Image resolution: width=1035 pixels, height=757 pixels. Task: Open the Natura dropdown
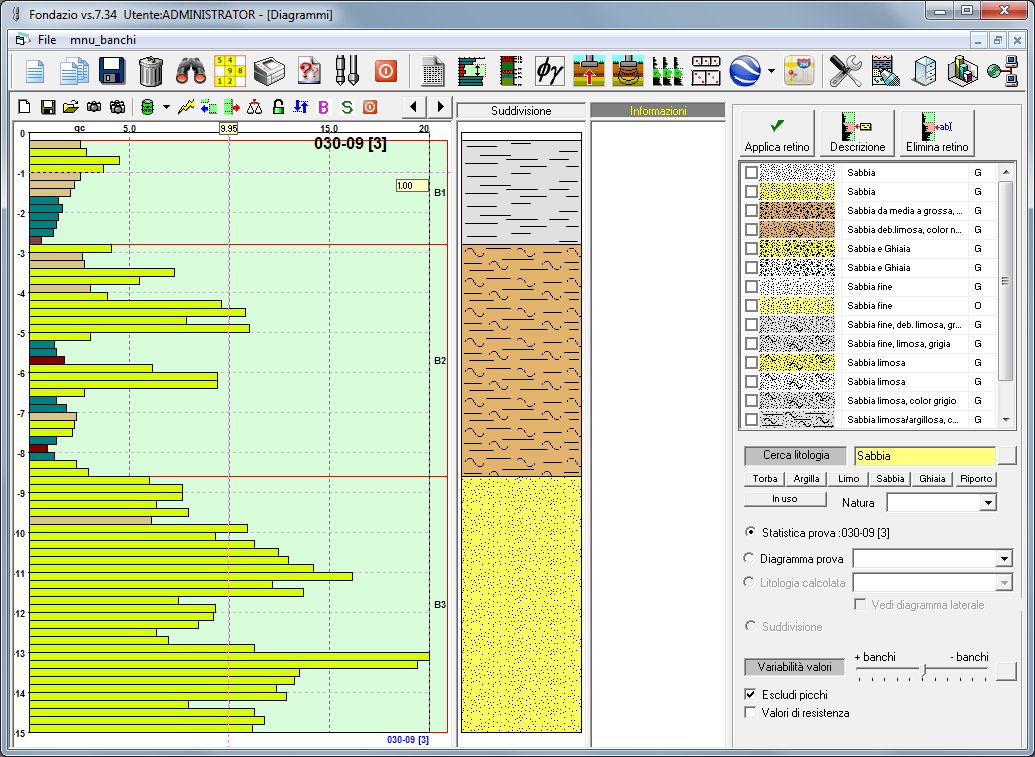[x=987, y=503]
